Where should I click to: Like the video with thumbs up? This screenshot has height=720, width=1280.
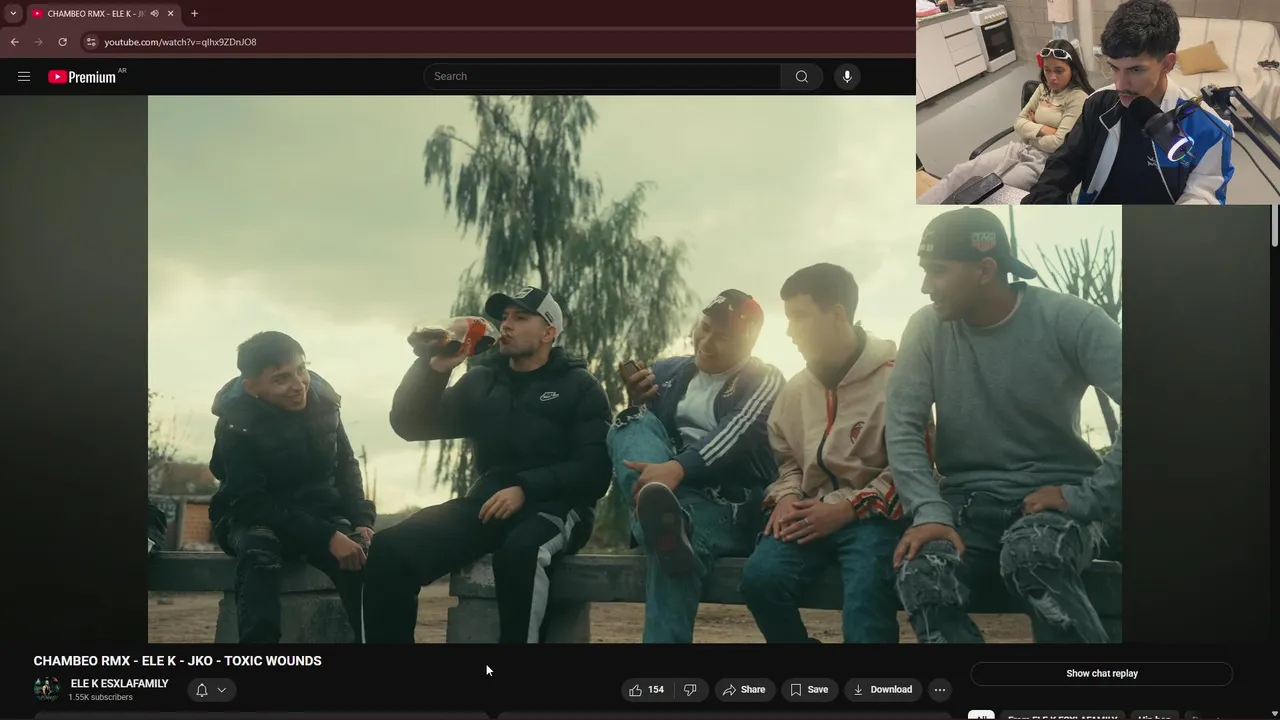[x=647, y=689]
